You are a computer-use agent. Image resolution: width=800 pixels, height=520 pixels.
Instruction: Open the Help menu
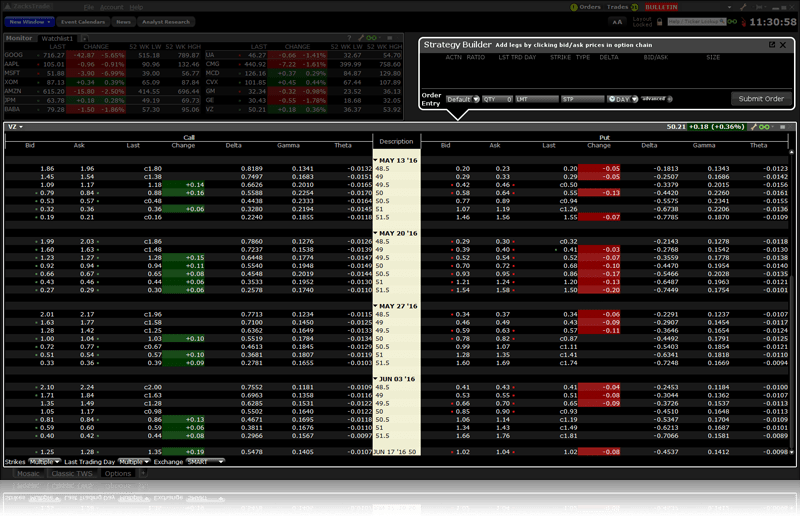(136, 7)
